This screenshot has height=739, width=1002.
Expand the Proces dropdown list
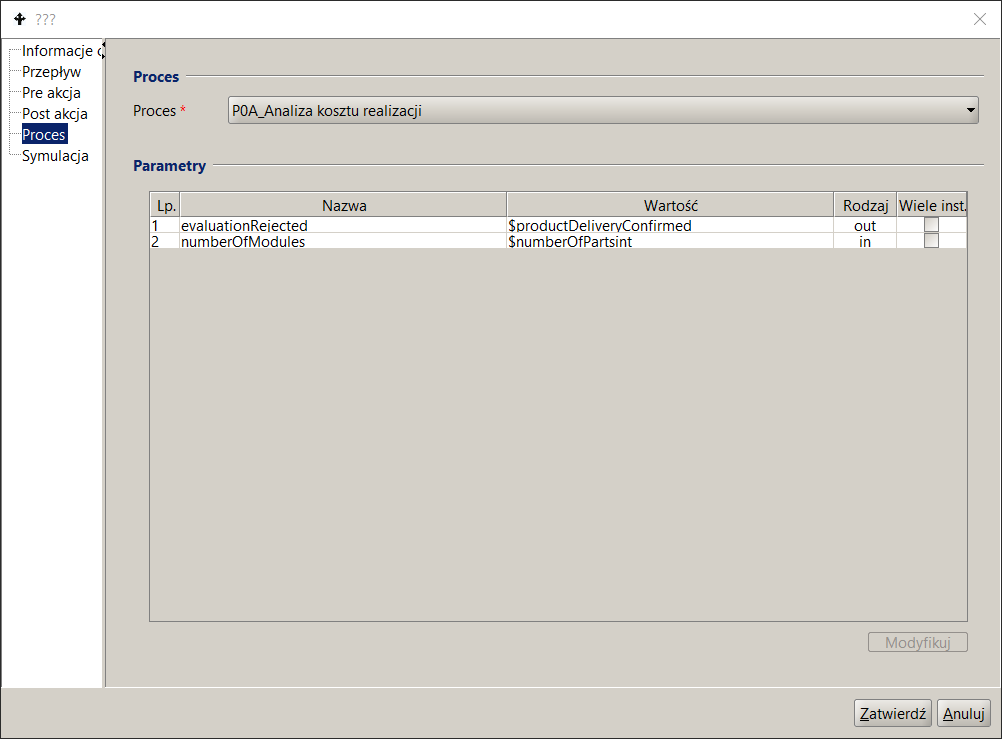click(x=970, y=111)
